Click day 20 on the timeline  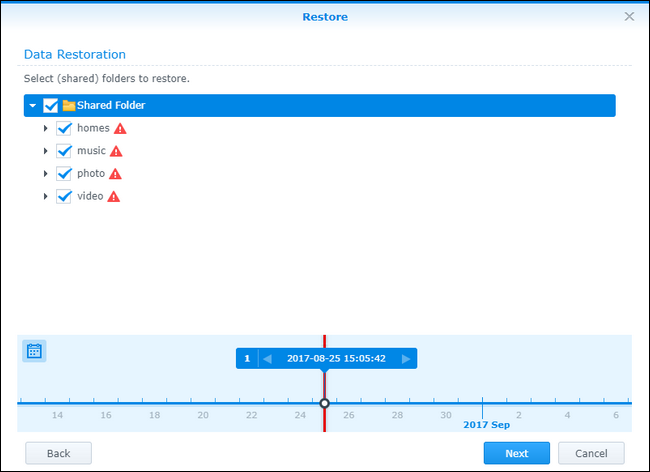pyautogui.click(x=203, y=415)
